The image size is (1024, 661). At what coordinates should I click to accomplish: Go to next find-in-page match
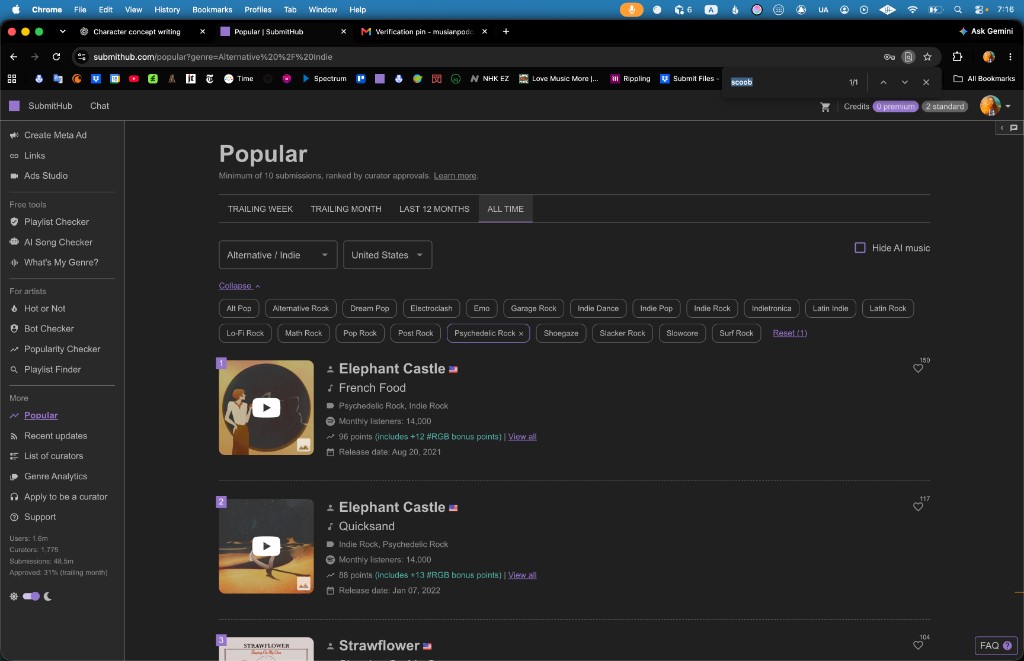click(x=904, y=82)
